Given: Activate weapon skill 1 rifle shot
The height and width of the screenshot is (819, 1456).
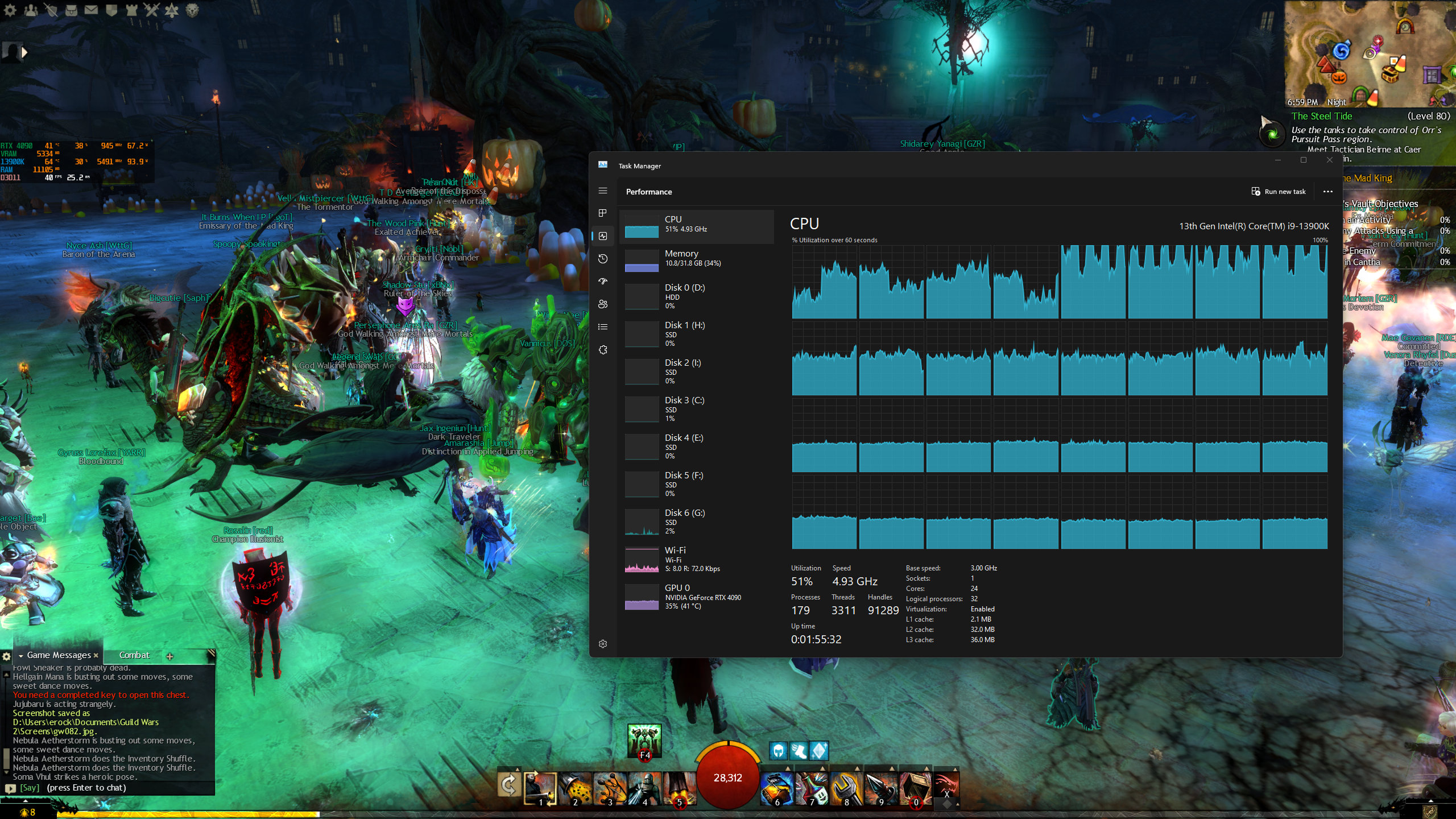Looking at the screenshot, I should click(540, 788).
